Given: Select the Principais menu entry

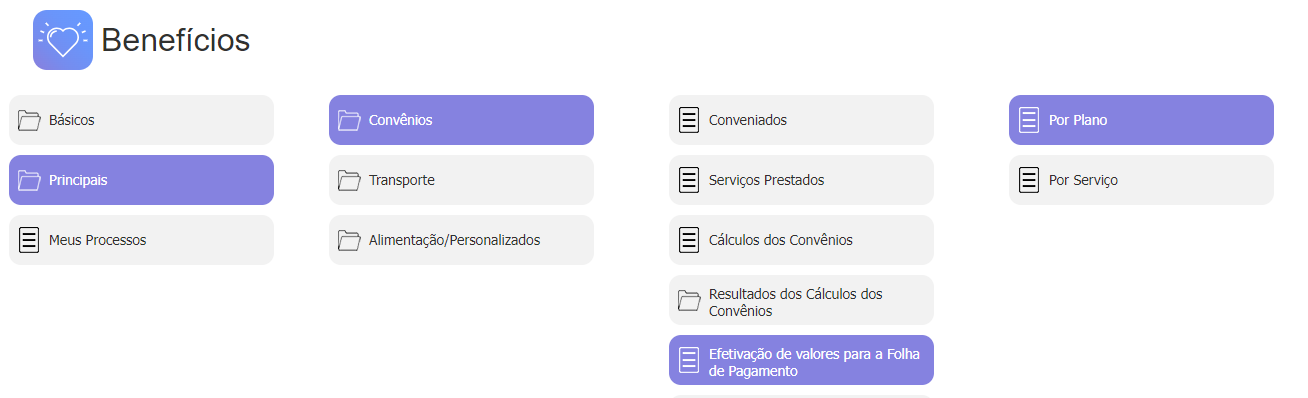Looking at the screenshot, I should tap(141, 180).
